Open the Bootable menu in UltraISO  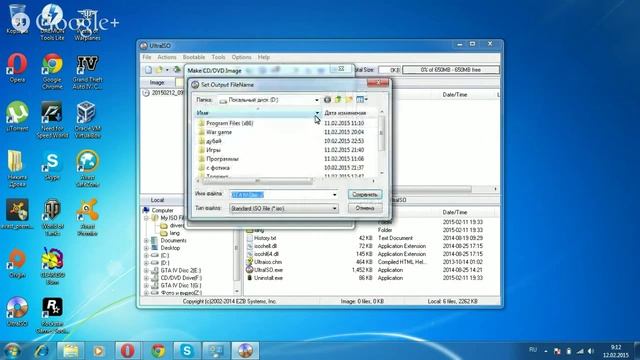tap(193, 57)
